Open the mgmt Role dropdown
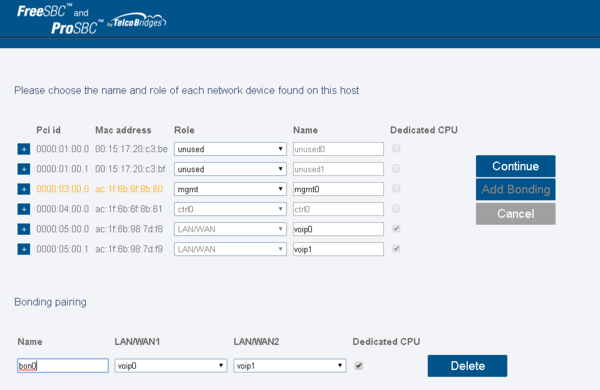600x390 pixels. (230, 189)
